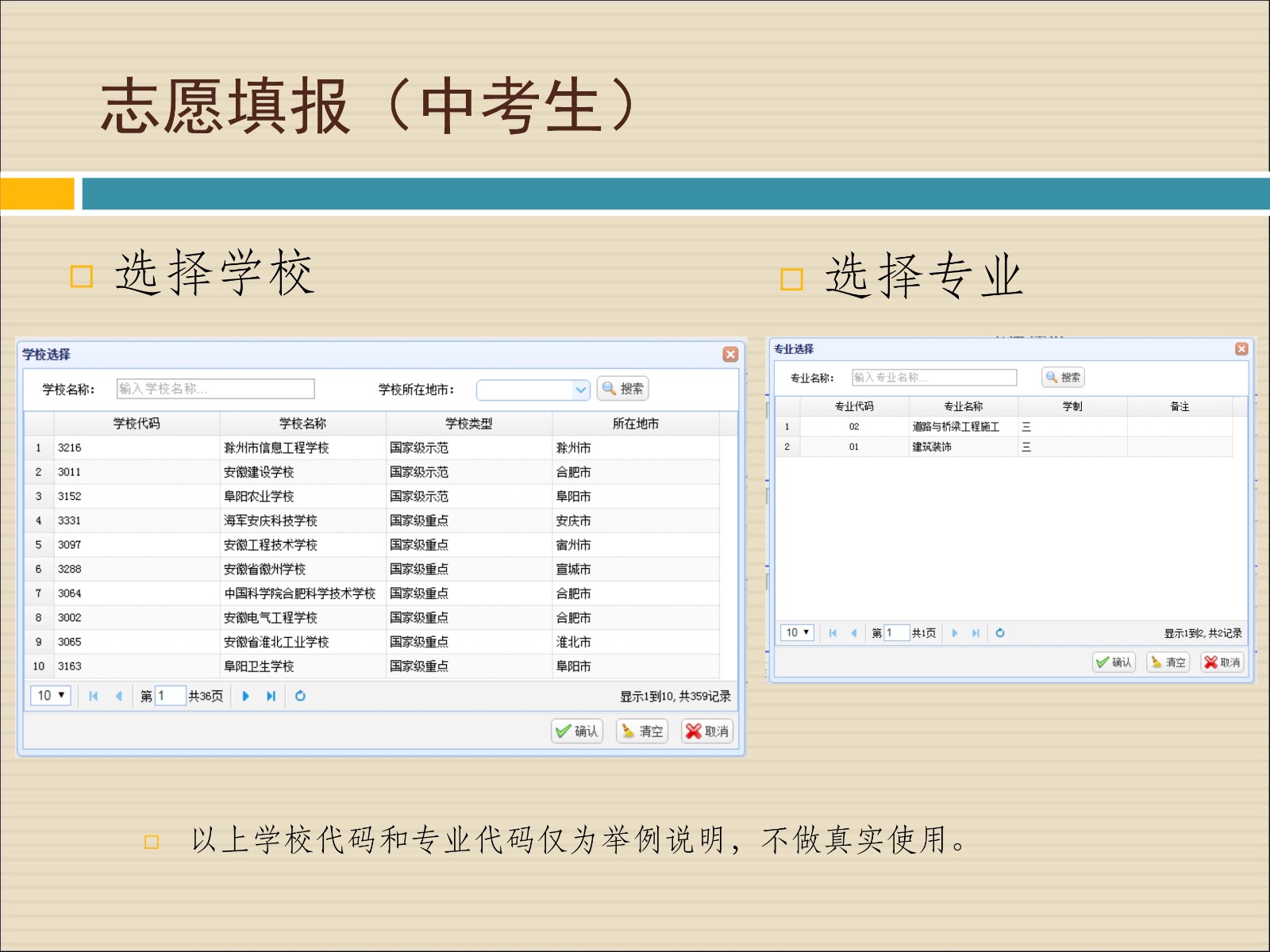Select the 安徽建设学校 row

pos(259,472)
